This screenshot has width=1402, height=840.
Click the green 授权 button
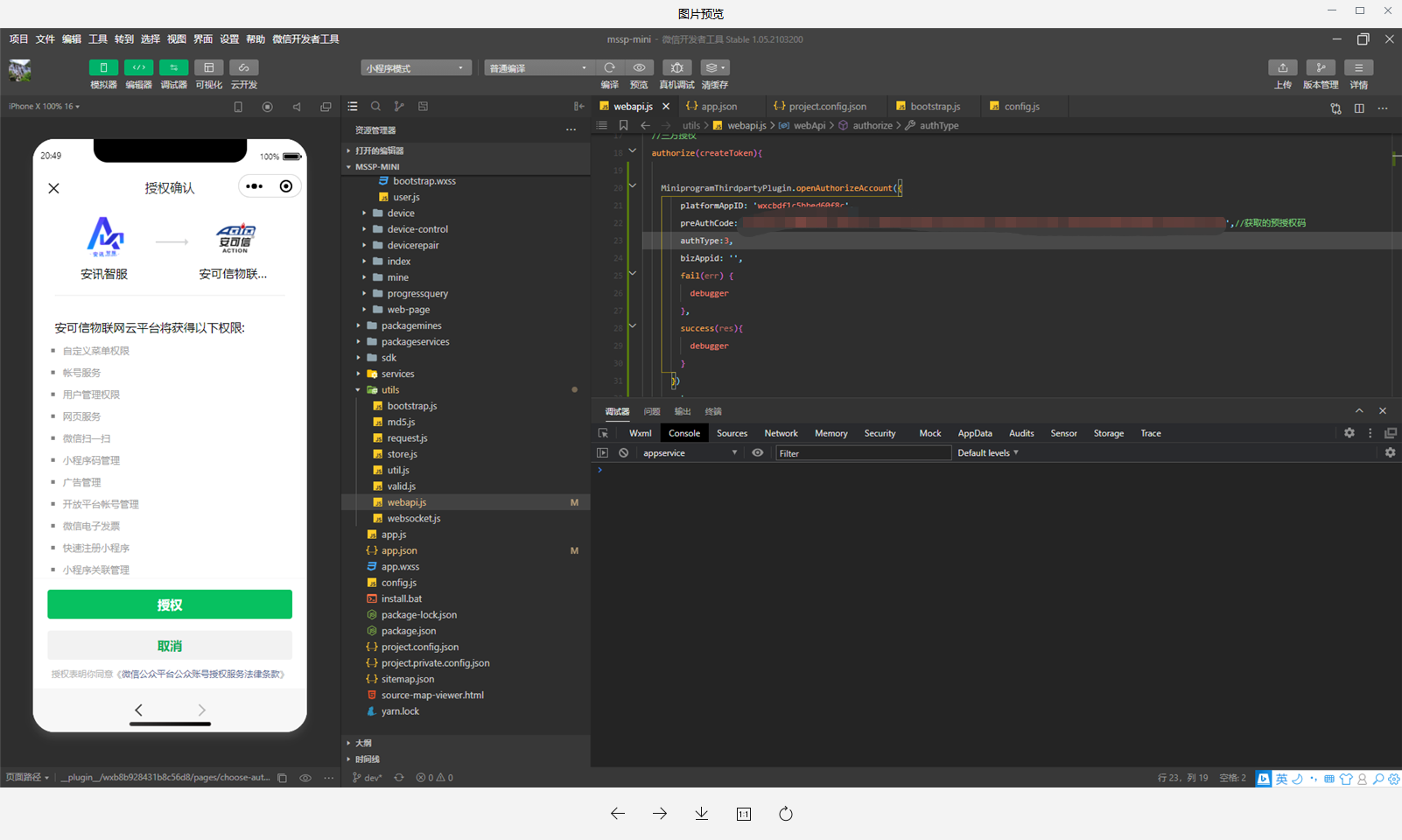[x=170, y=605]
